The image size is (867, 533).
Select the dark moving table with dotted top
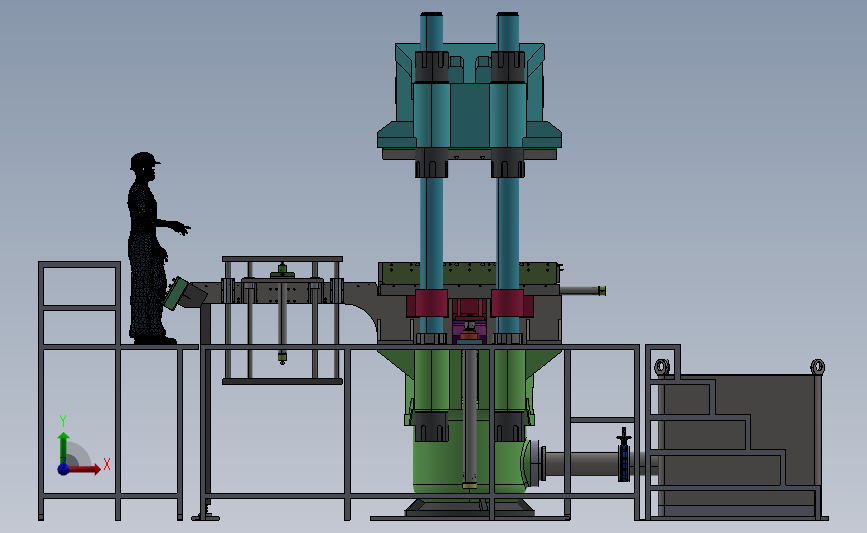pyautogui.click(x=469, y=275)
